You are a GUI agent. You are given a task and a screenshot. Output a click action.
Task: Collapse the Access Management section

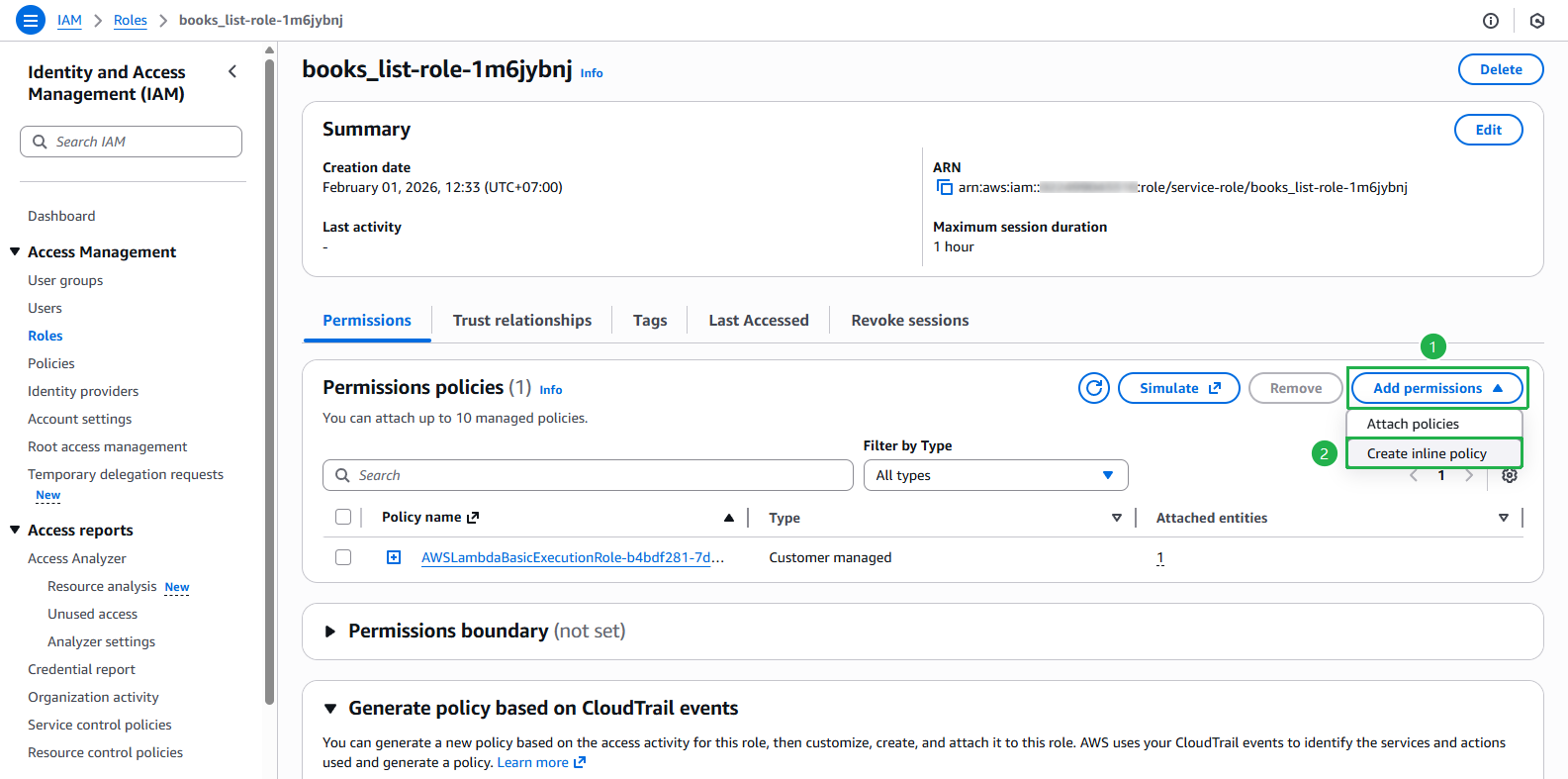point(15,251)
